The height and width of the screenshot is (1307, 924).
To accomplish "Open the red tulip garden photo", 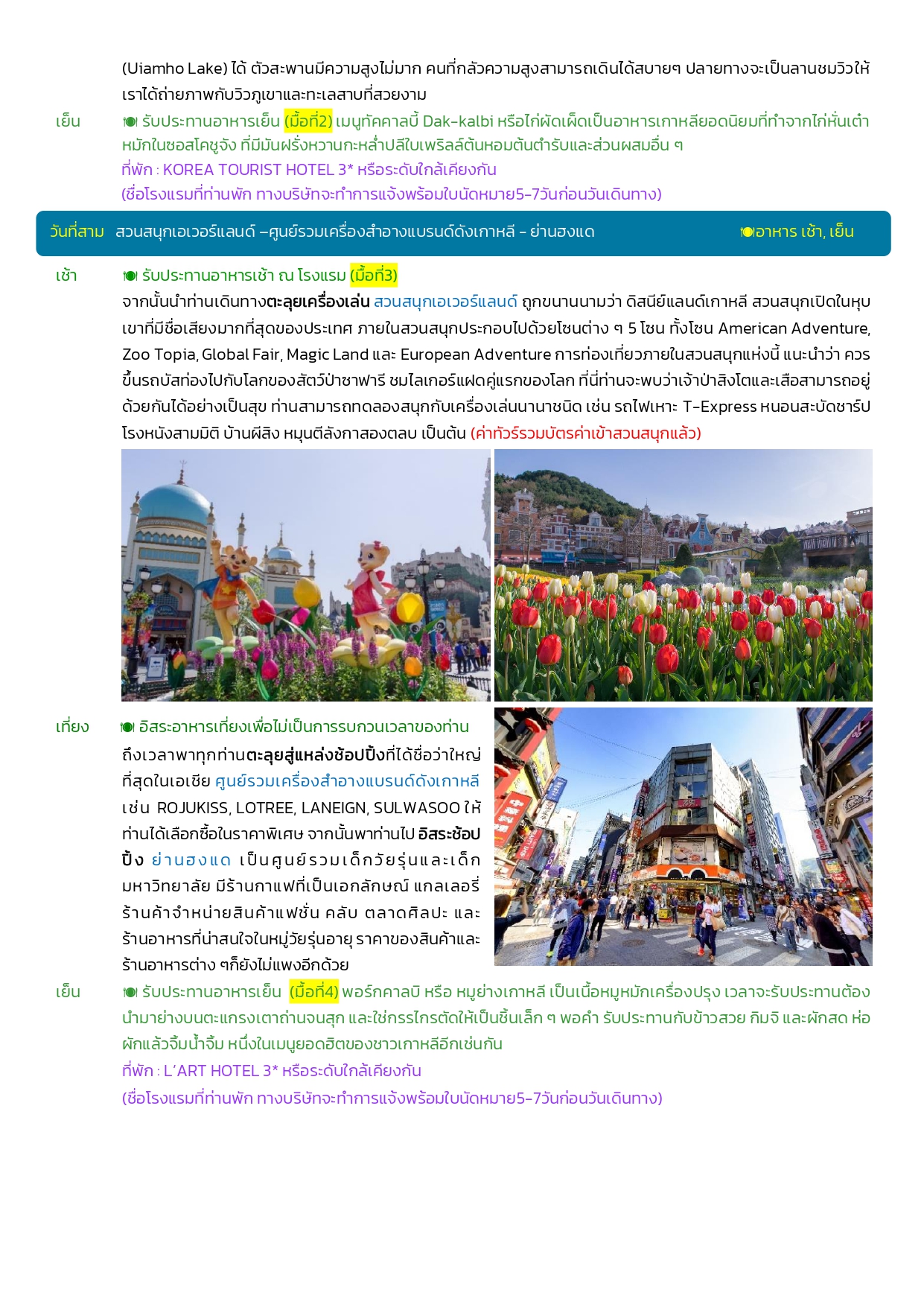I will click(683, 575).
